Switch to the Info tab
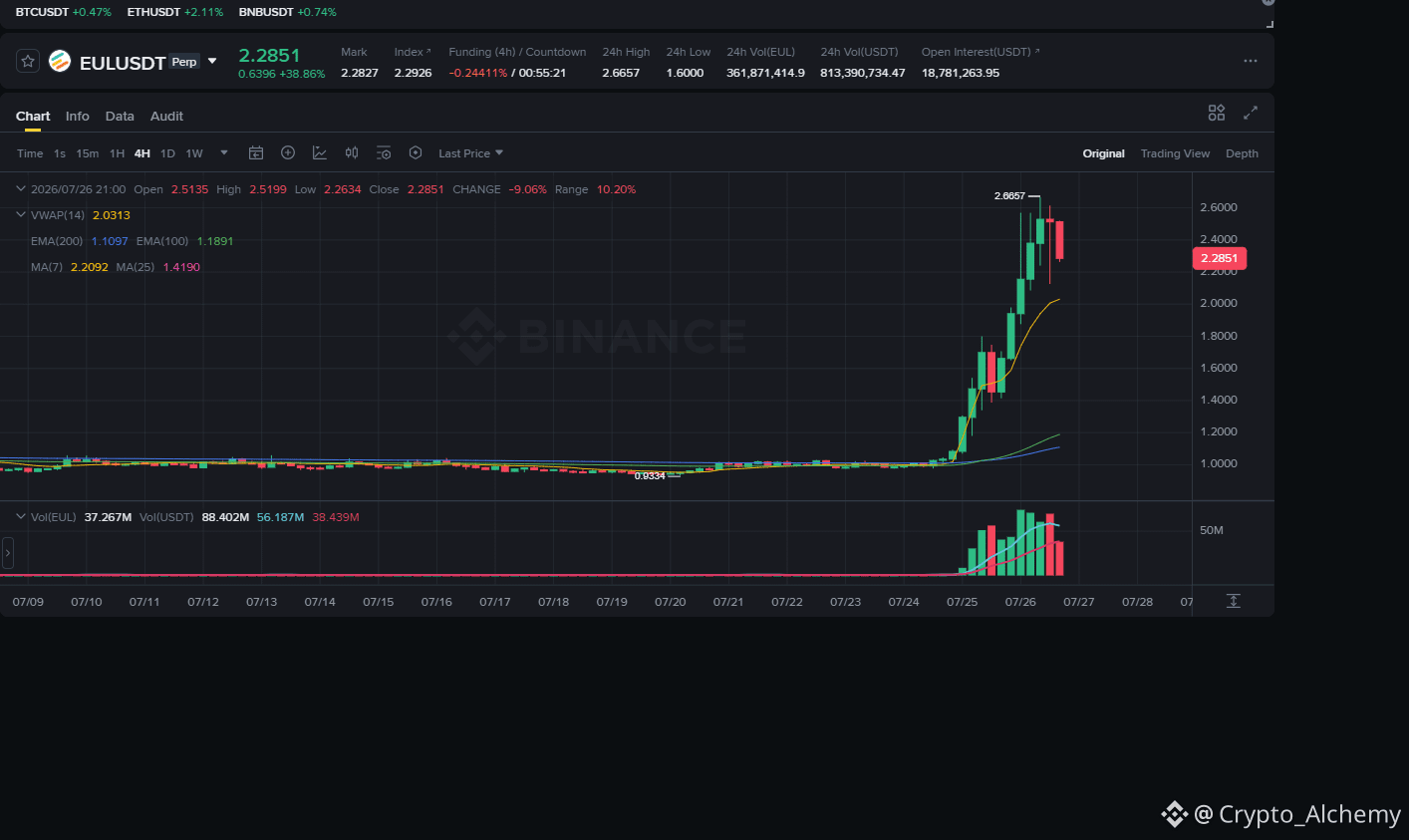 (78, 117)
